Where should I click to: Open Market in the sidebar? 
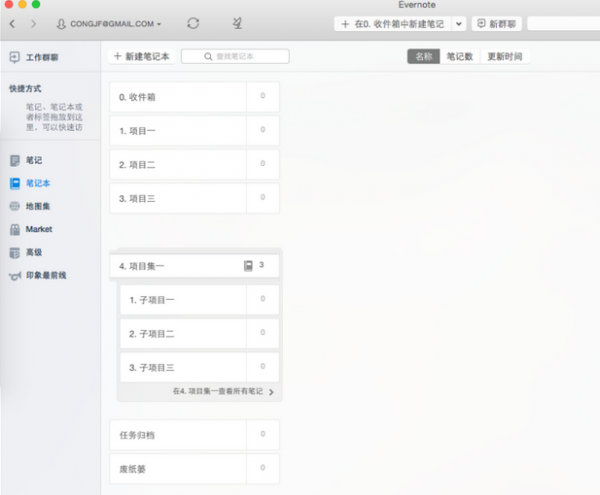point(38,229)
